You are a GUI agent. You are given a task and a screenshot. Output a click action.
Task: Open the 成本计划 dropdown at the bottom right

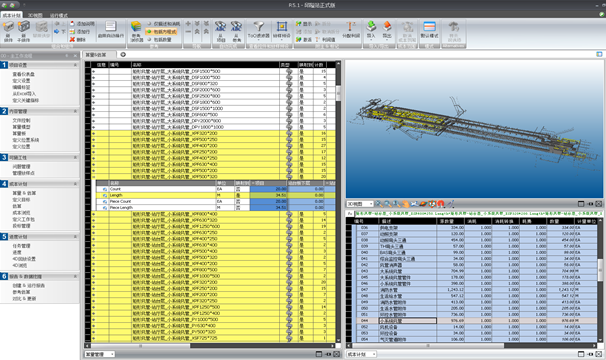coord(361,354)
